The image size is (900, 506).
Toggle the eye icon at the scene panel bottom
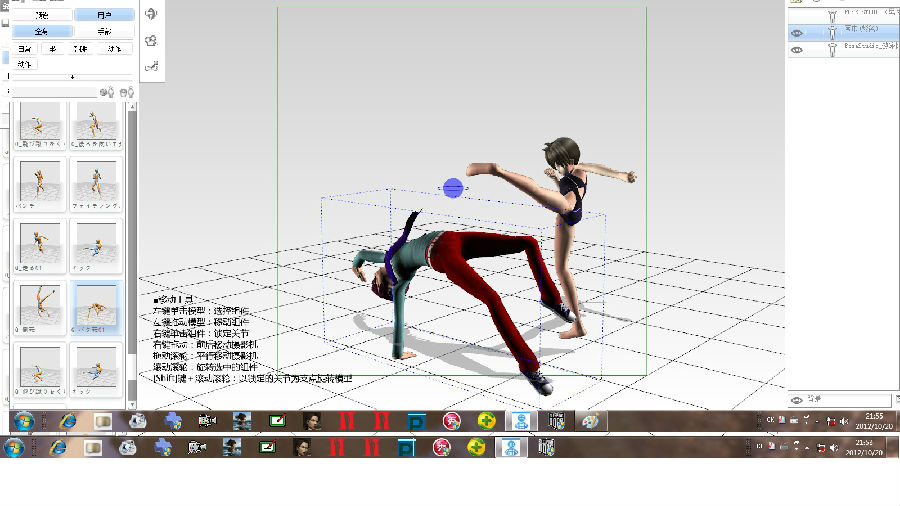(x=797, y=400)
